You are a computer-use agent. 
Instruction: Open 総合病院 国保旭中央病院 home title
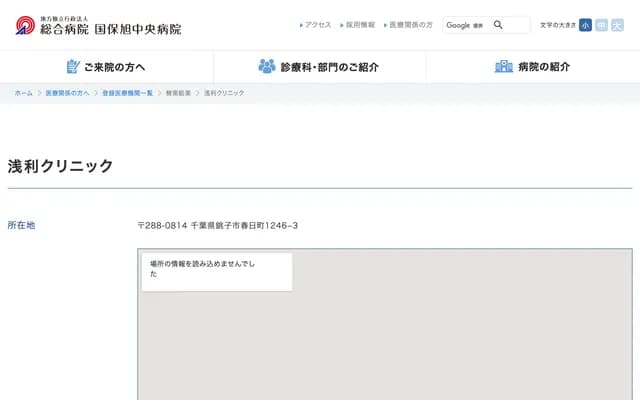click(111, 29)
